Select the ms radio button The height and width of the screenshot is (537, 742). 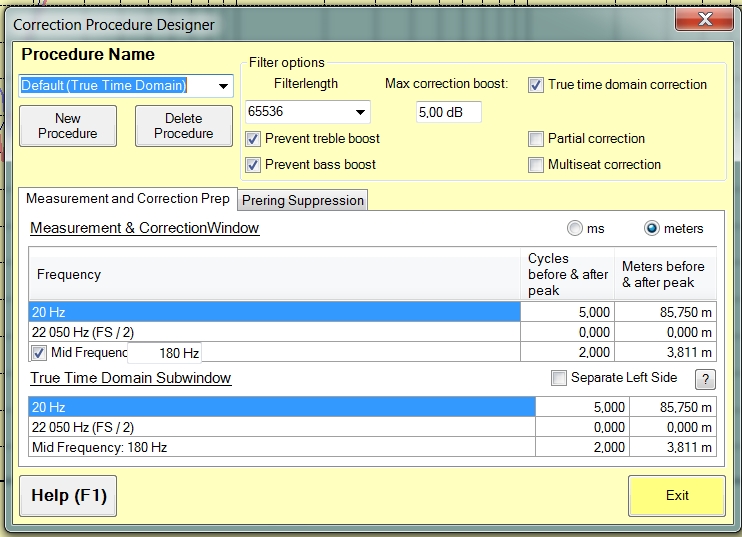574,228
